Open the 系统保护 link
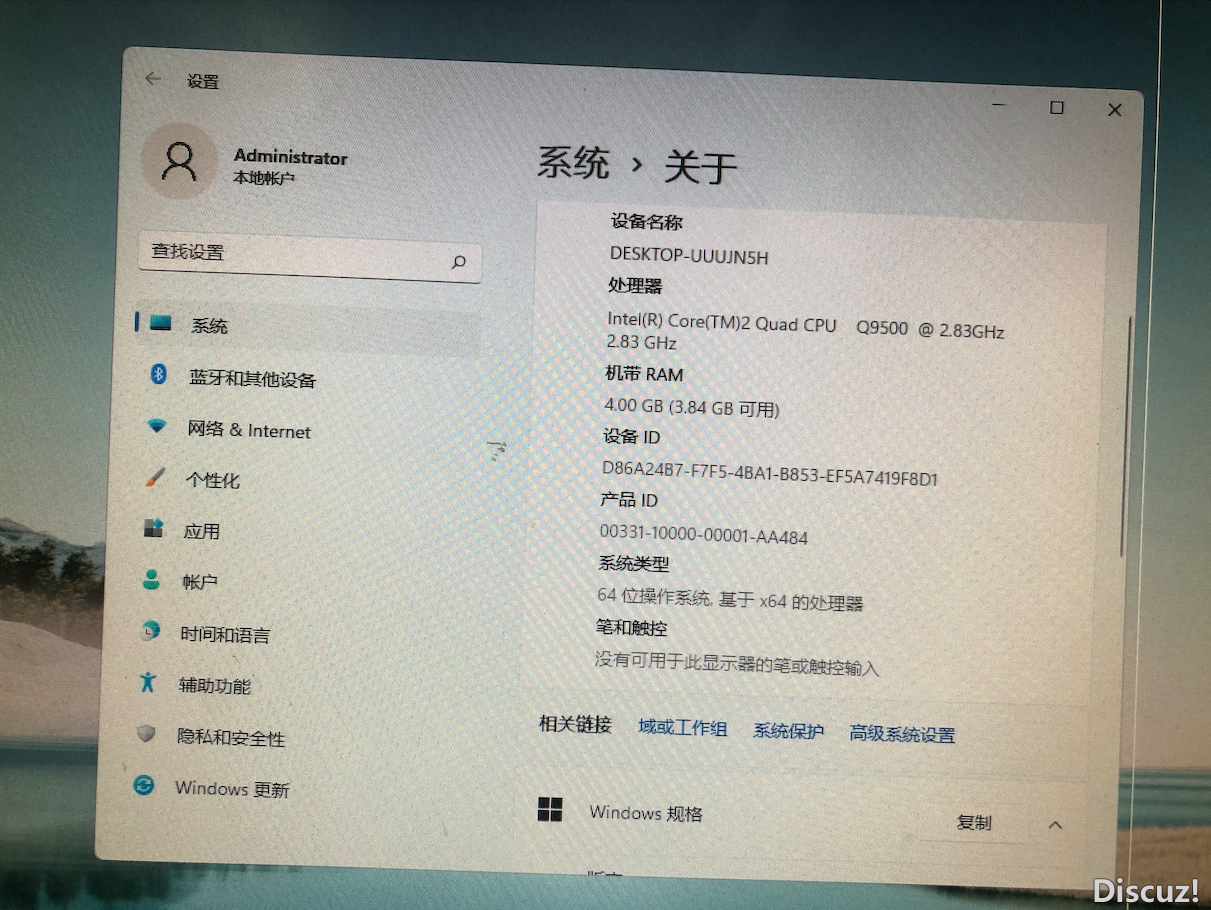The height and width of the screenshot is (910, 1211). [x=789, y=731]
